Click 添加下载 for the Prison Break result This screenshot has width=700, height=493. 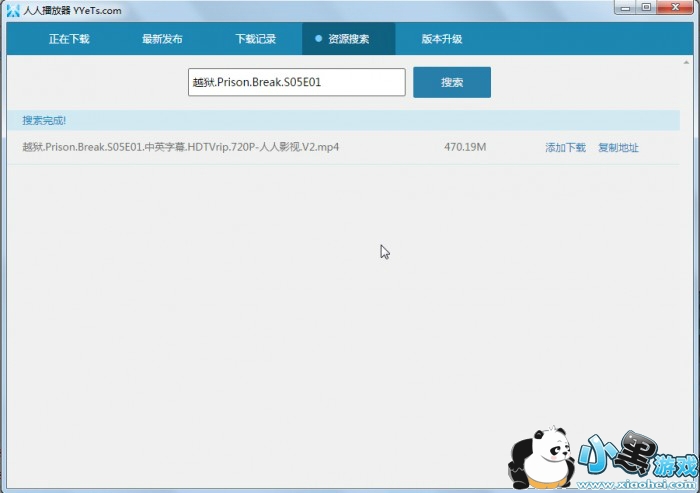click(x=565, y=147)
